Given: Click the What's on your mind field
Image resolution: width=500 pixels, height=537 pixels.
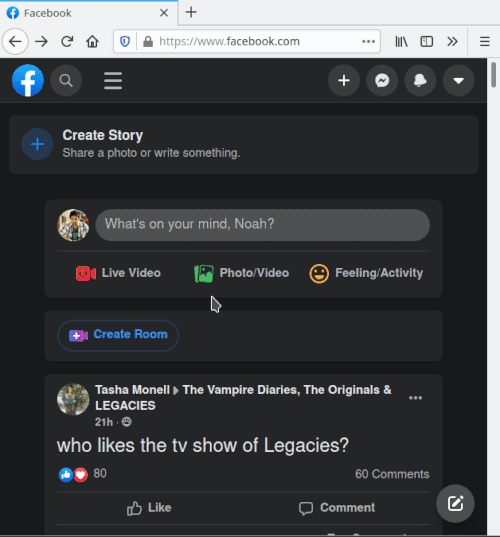Looking at the screenshot, I should 262,225.
